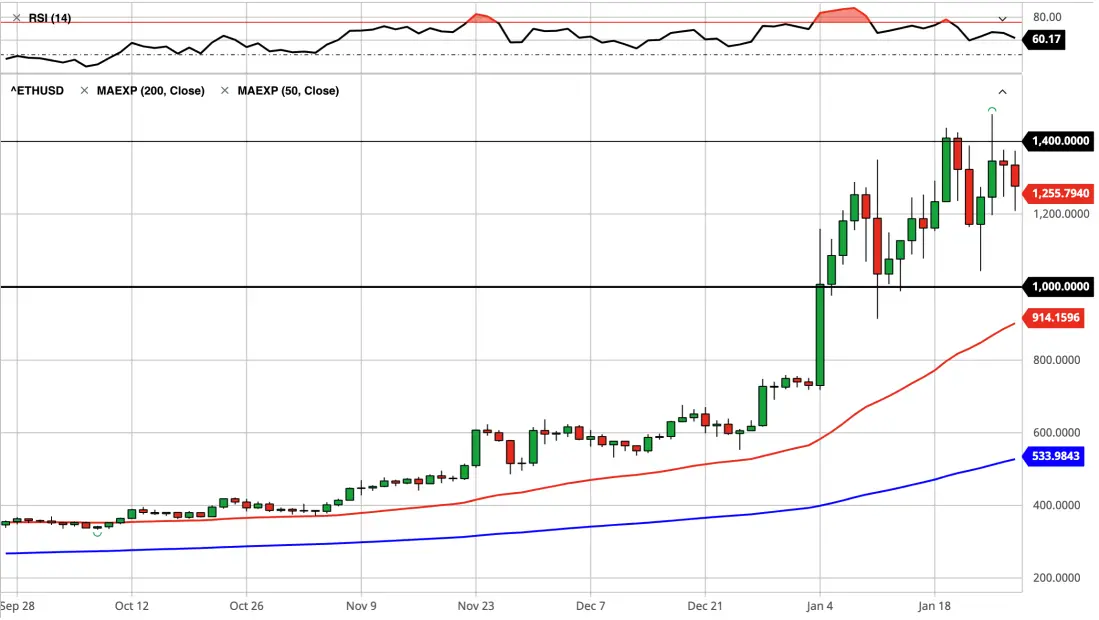Viewport: 1099px width, 620px height.
Task: Click the Dec 21 date label
Action: coord(705,606)
